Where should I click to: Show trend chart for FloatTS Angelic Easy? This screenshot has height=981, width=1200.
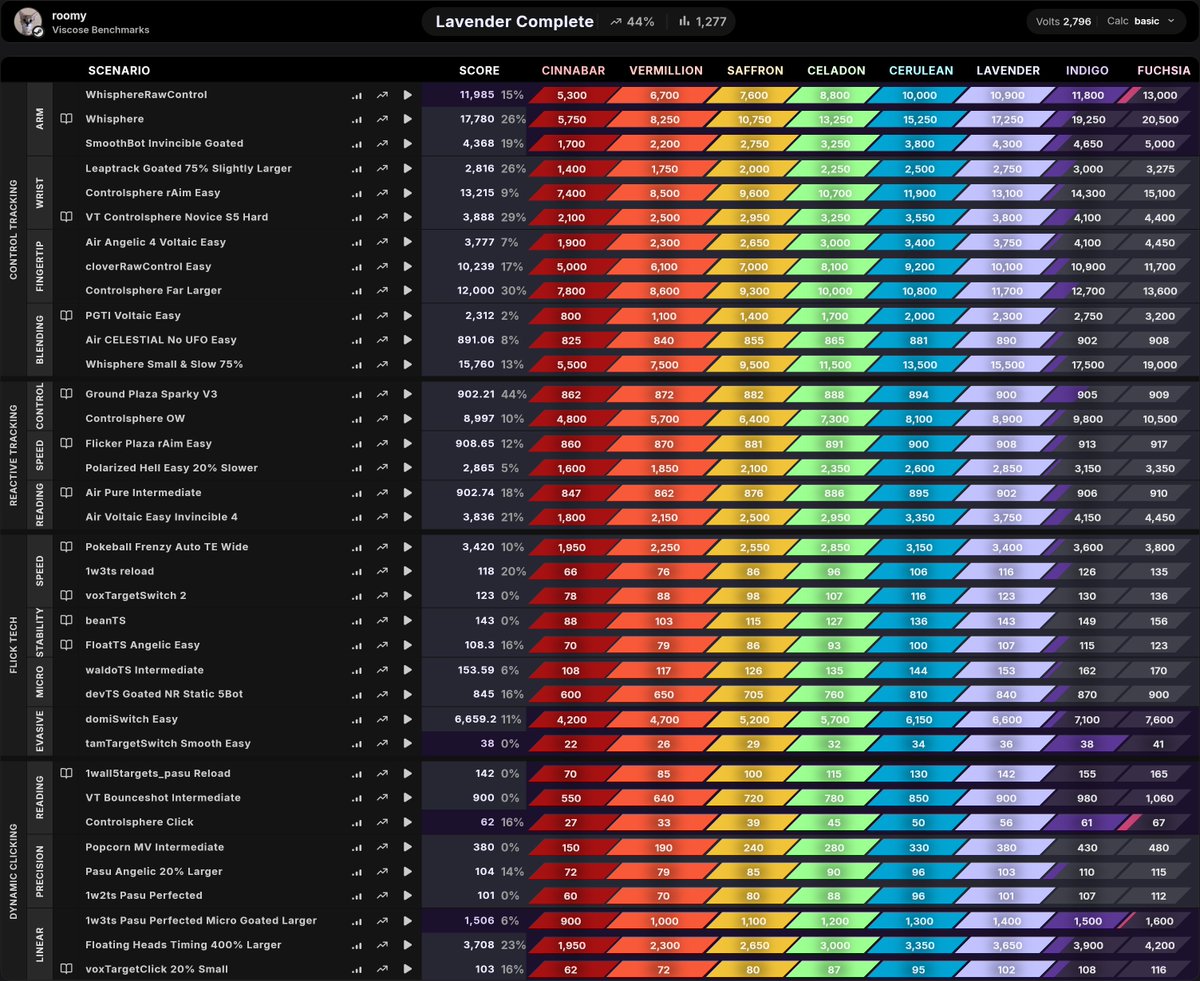(x=382, y=645)
